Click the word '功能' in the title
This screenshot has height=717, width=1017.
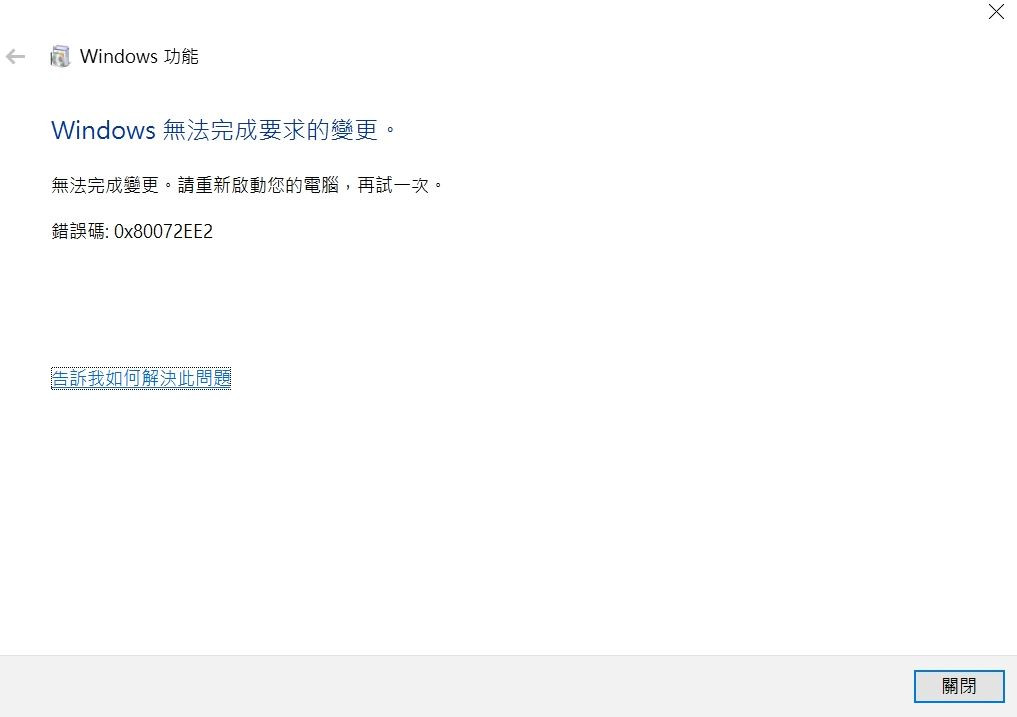(x=181, y=56)
